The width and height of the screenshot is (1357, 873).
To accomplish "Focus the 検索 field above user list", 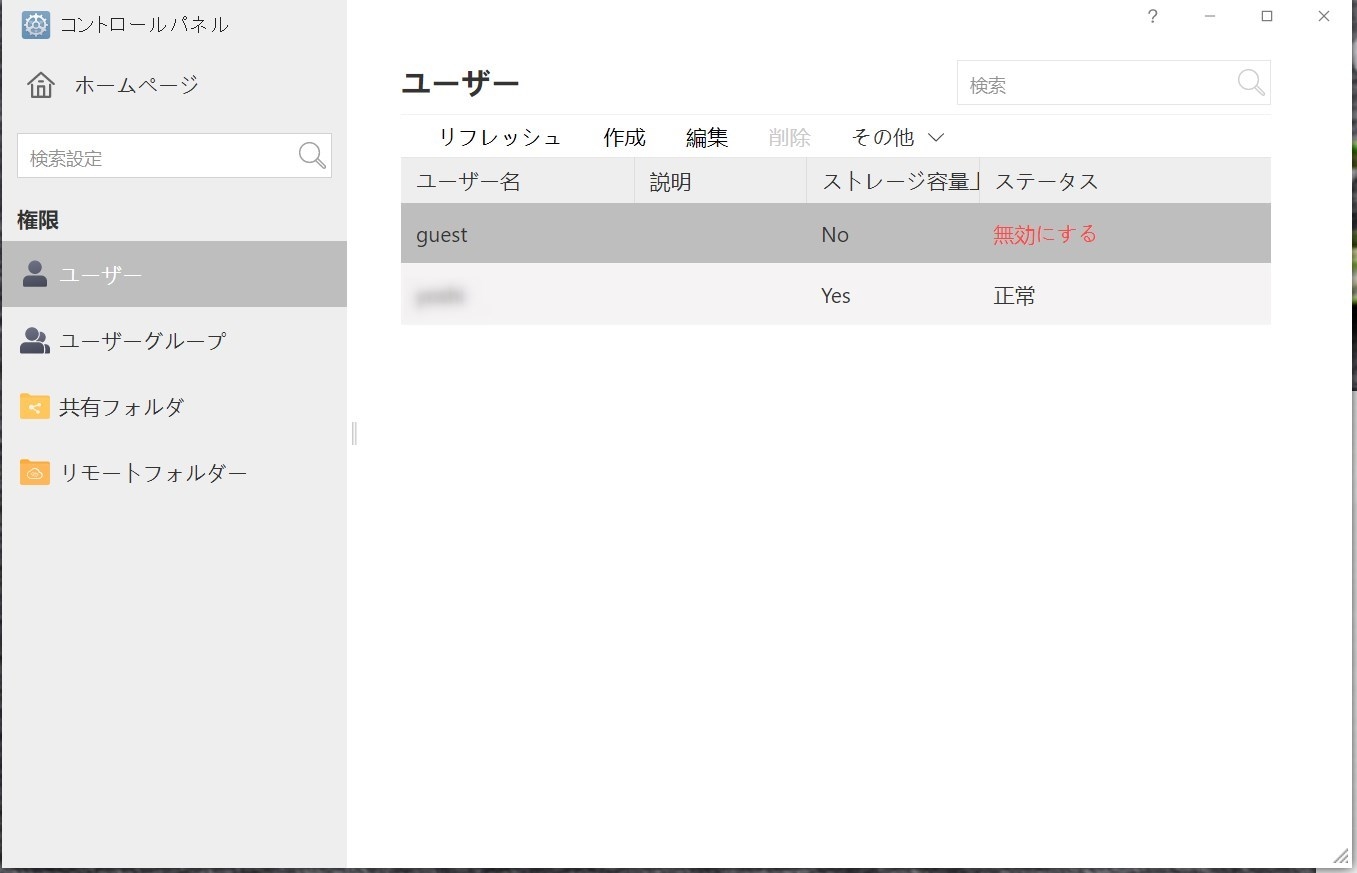I will (x=1095, y=85).
